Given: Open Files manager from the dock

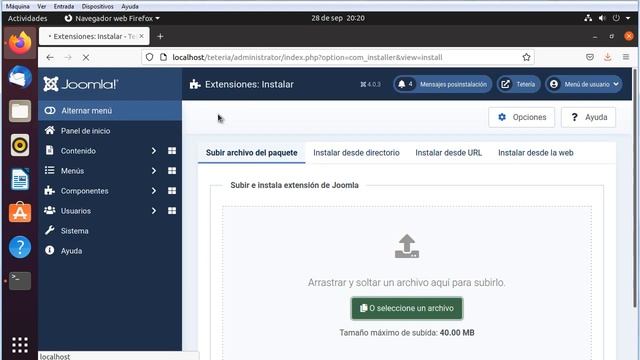Looking at the screenshot, I should (x=20, y=111).
